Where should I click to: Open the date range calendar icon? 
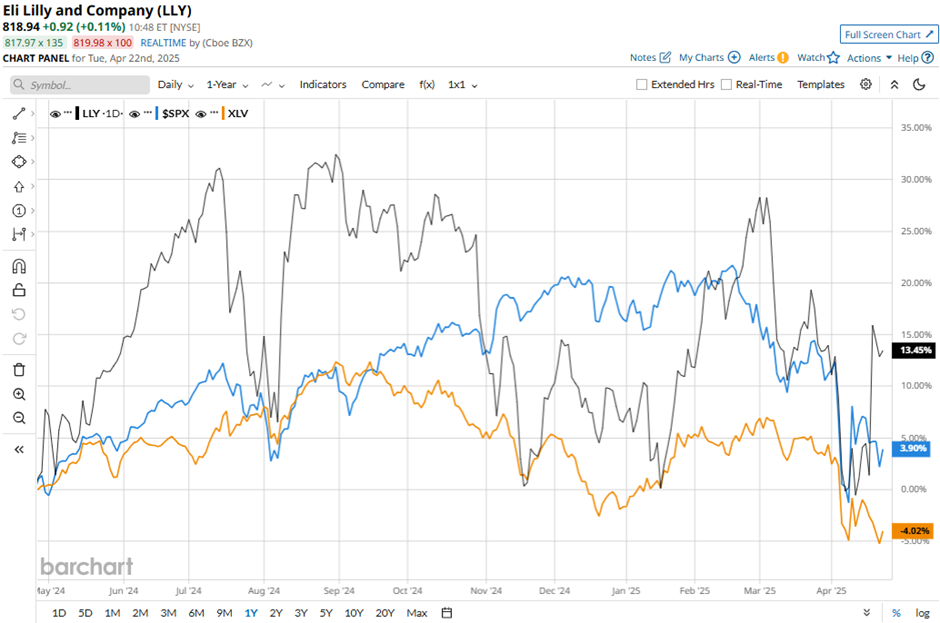pyautogui.click(x=447, y=613)
